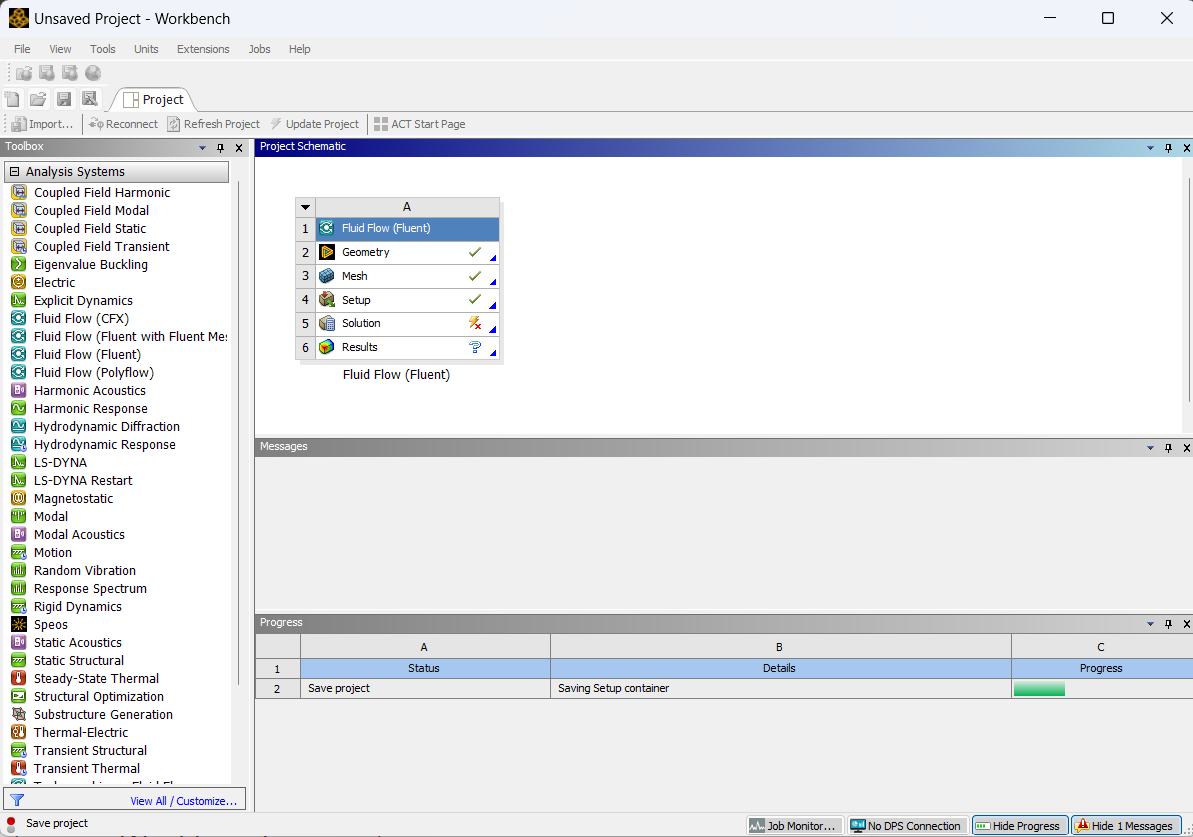The image size is (1193, 837).
Task: Open the Jobs menu
Action: (259, 49)
